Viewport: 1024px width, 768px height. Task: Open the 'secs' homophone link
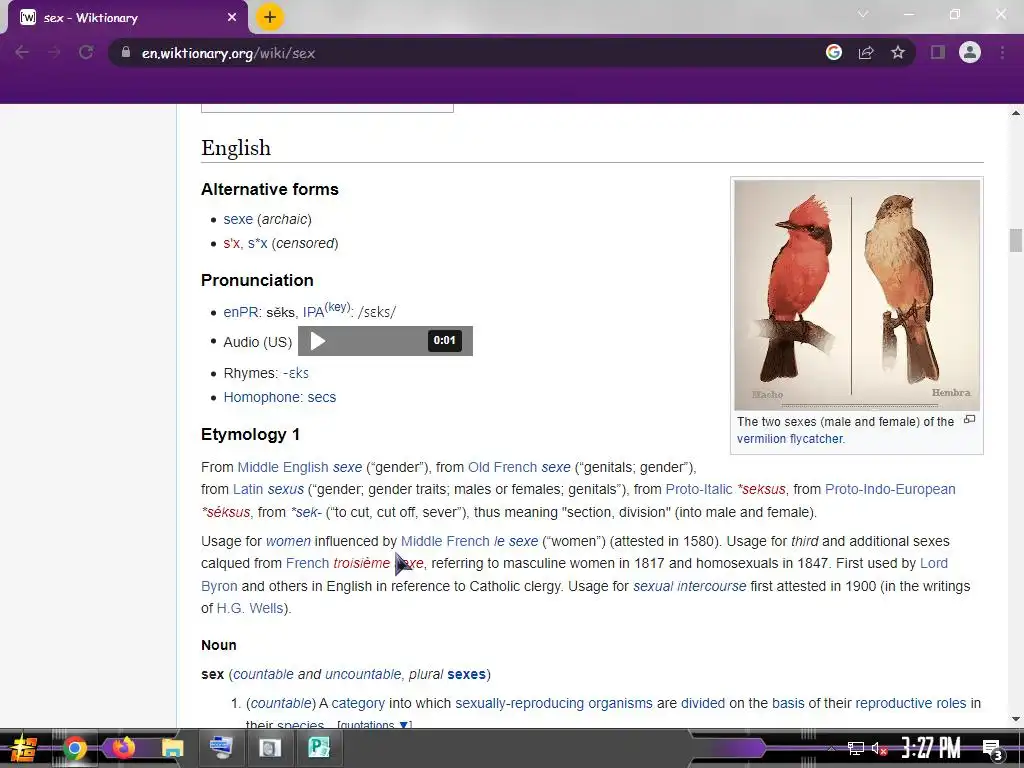pyautogui.click(x=322, y=398)
